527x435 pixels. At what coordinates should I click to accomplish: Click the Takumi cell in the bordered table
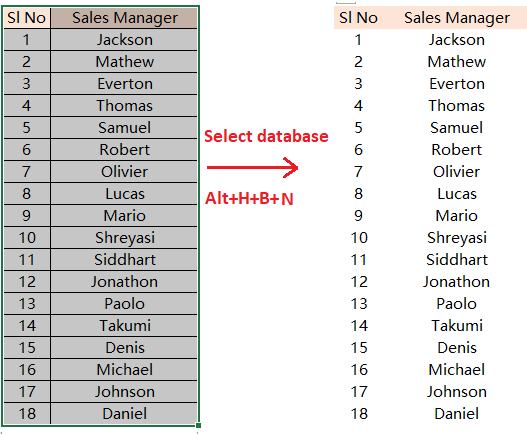(124, 326)
